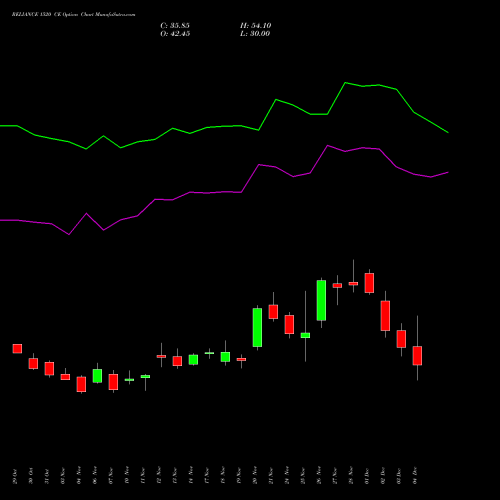Click the 04 Dec date label
500x500 pixels.
(415, 476)
